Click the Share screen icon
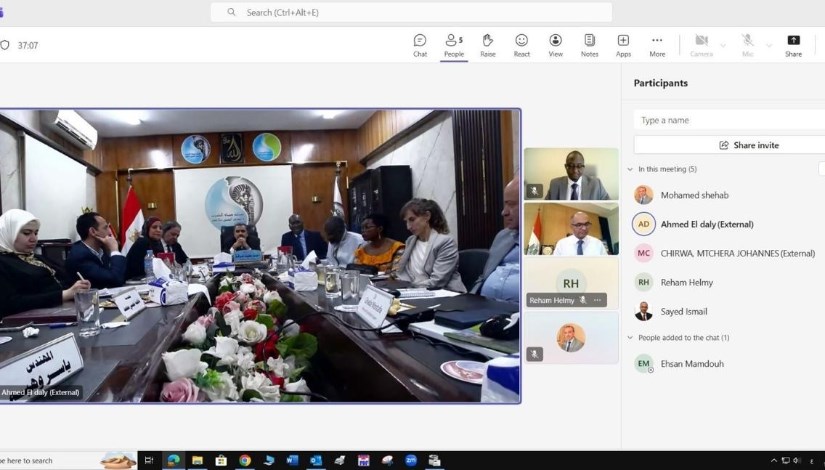Image resolution: width=825 pixels, height=470 pixels. (x=793, y=44)
